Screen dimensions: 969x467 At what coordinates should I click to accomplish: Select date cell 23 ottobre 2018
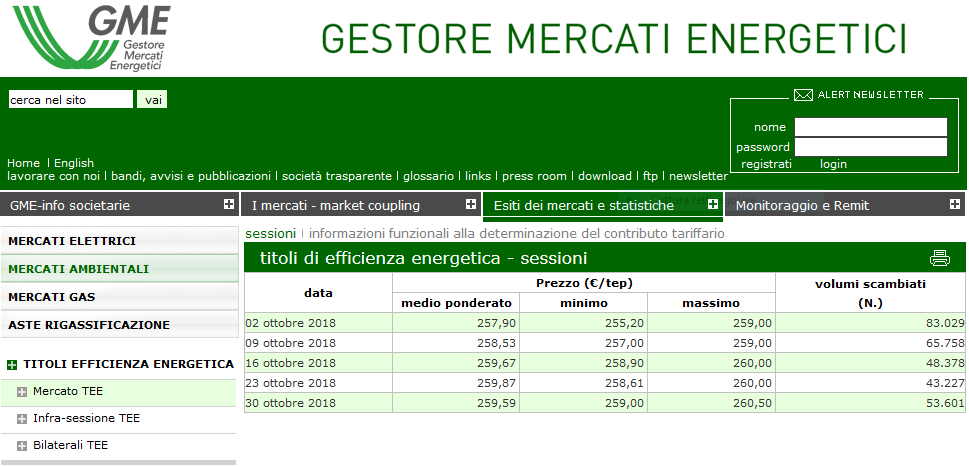coord(318,383)
